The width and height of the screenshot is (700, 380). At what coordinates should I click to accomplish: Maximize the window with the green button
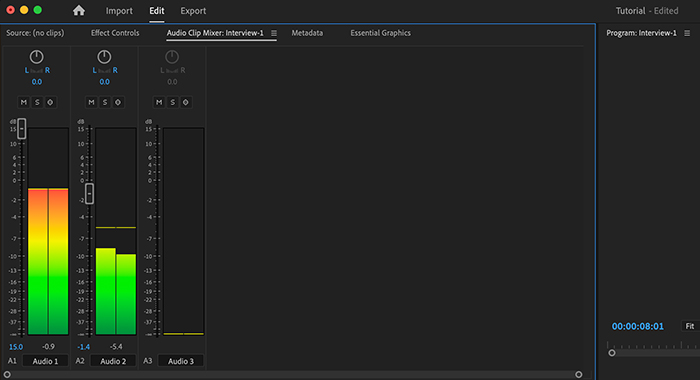(38, 10)
